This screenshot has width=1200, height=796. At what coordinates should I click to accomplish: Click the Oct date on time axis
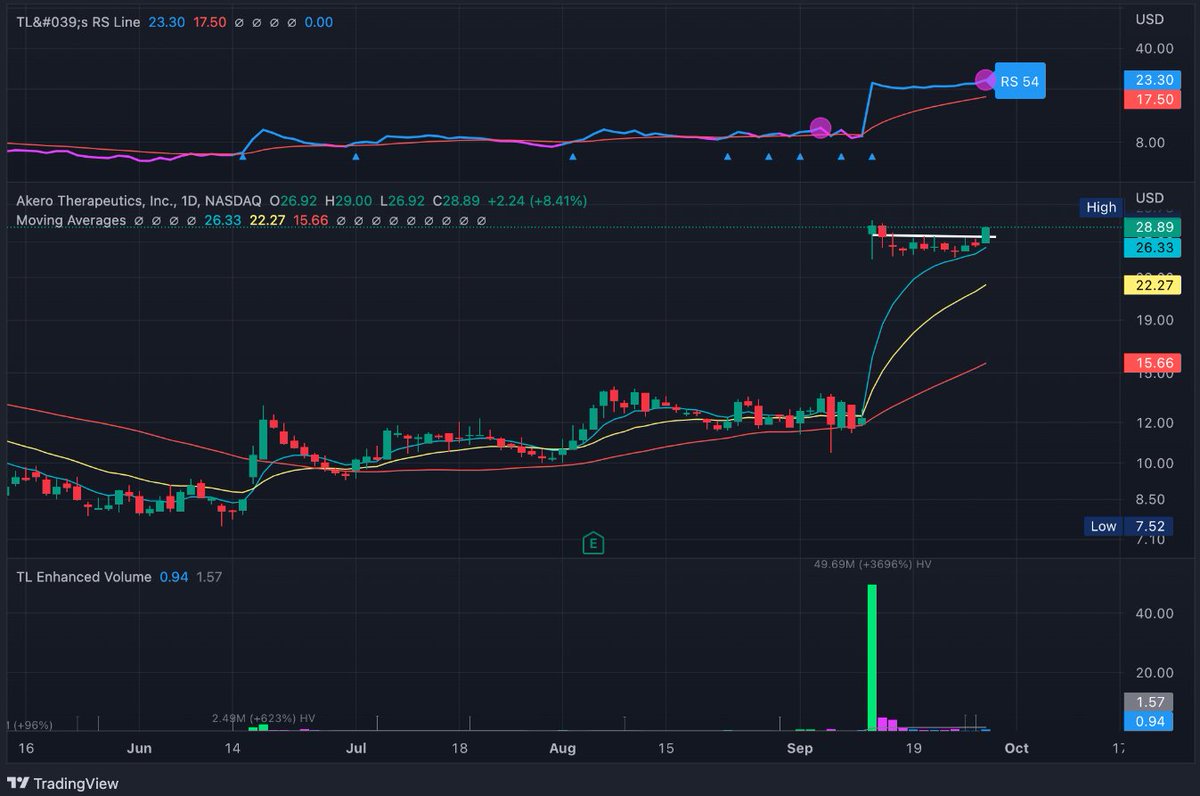[x=1015, y=748]
